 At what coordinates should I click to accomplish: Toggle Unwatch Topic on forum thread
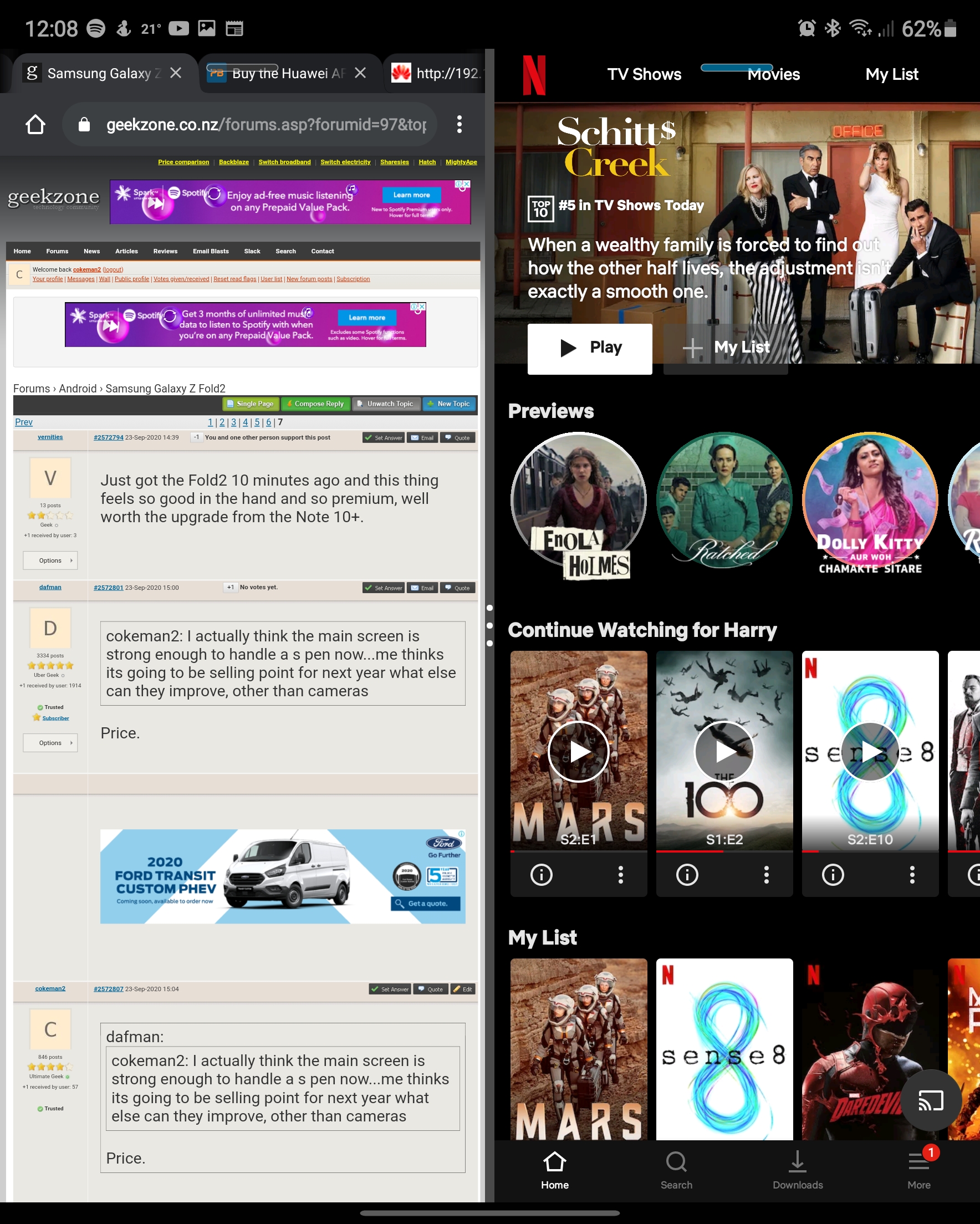click(x=387, y=404)
